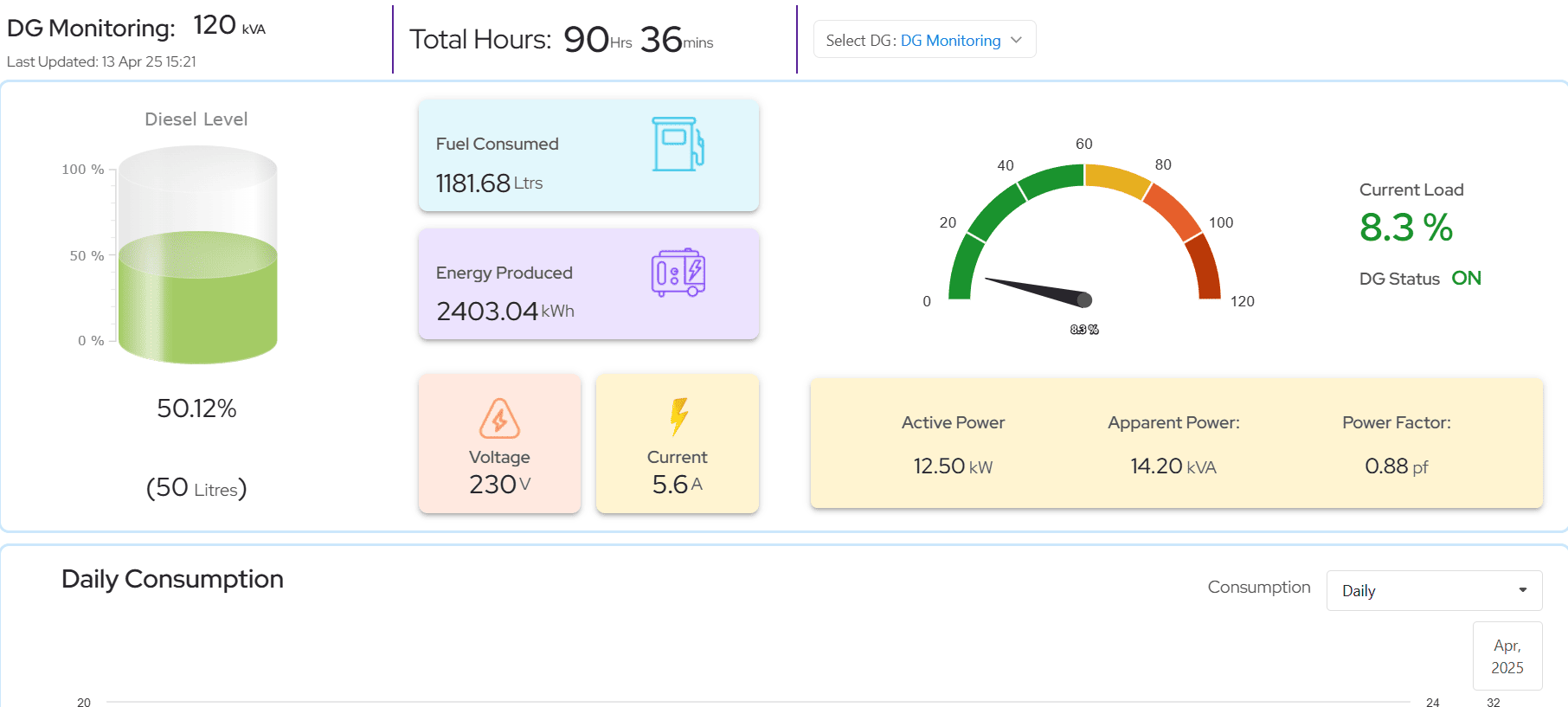The height and width of the screenshot is (707, 1568).
Task: Open the Select DG dropdown
Action: pos(924,40)
